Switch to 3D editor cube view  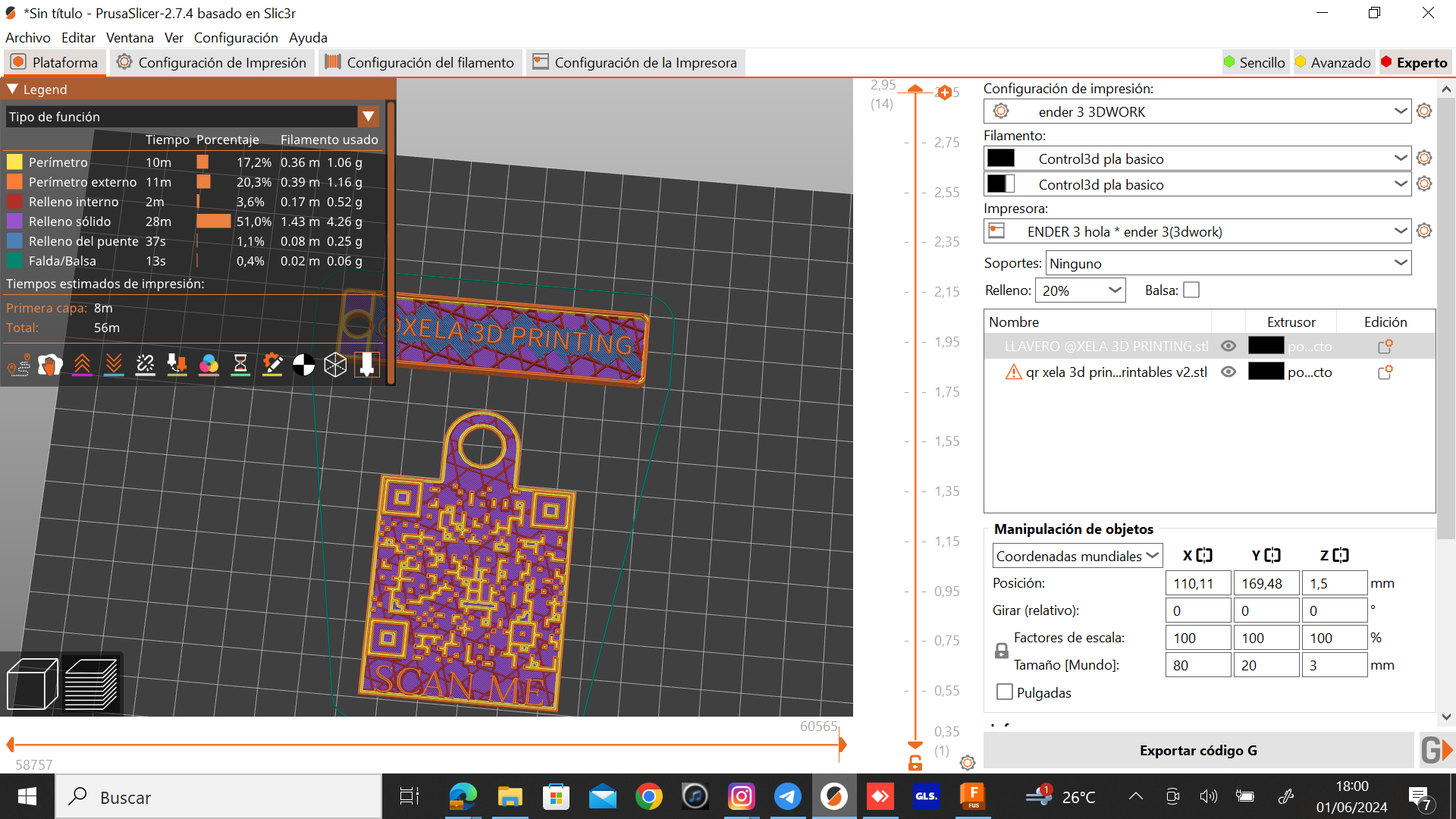coord(32,684)
